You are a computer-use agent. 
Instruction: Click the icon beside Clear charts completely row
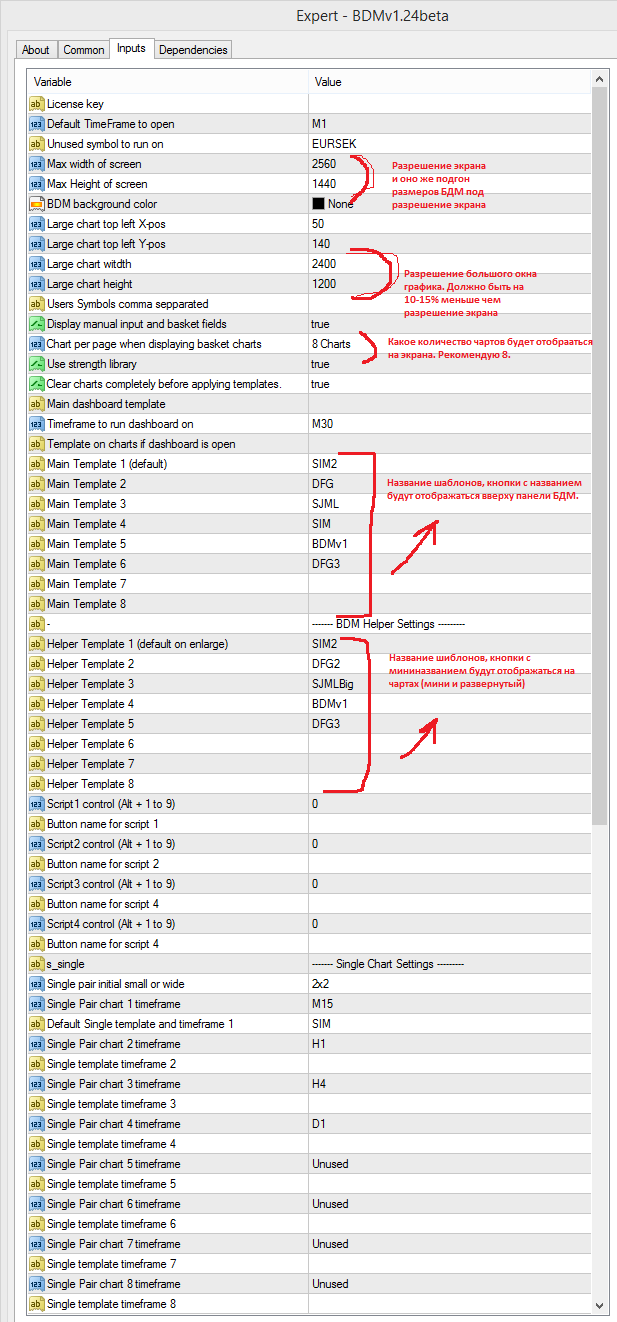36,384
